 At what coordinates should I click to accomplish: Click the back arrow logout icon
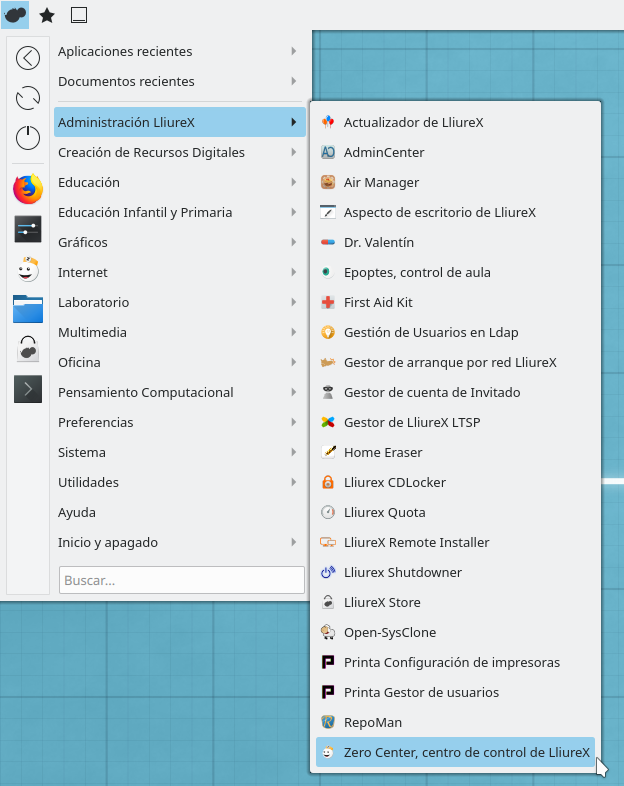tap(28, 58)
